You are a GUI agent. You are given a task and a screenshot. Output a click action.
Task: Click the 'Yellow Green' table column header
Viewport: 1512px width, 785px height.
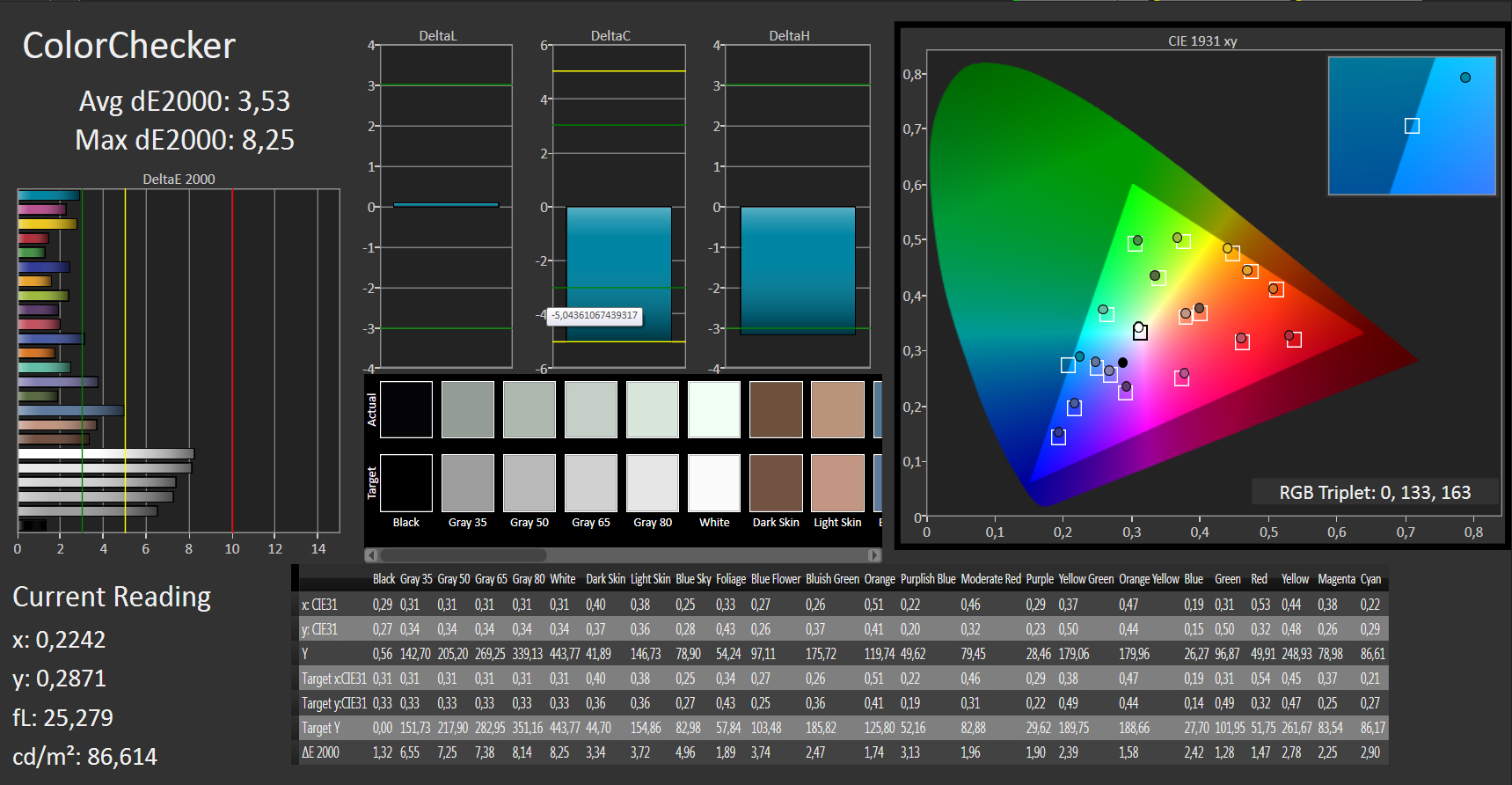[x=1085, y=579]
